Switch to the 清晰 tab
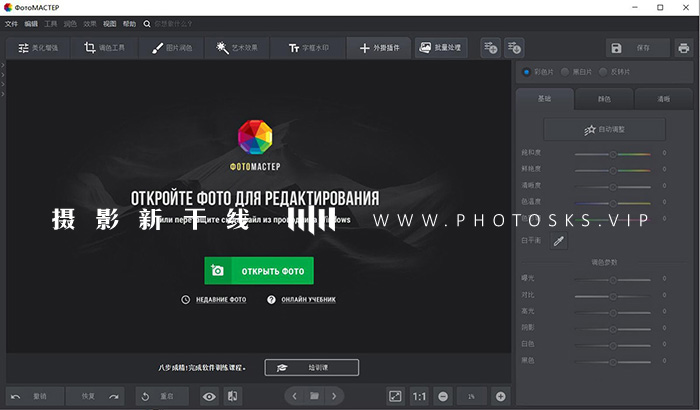This screenshot has width=700, height=410. (664, 99)
